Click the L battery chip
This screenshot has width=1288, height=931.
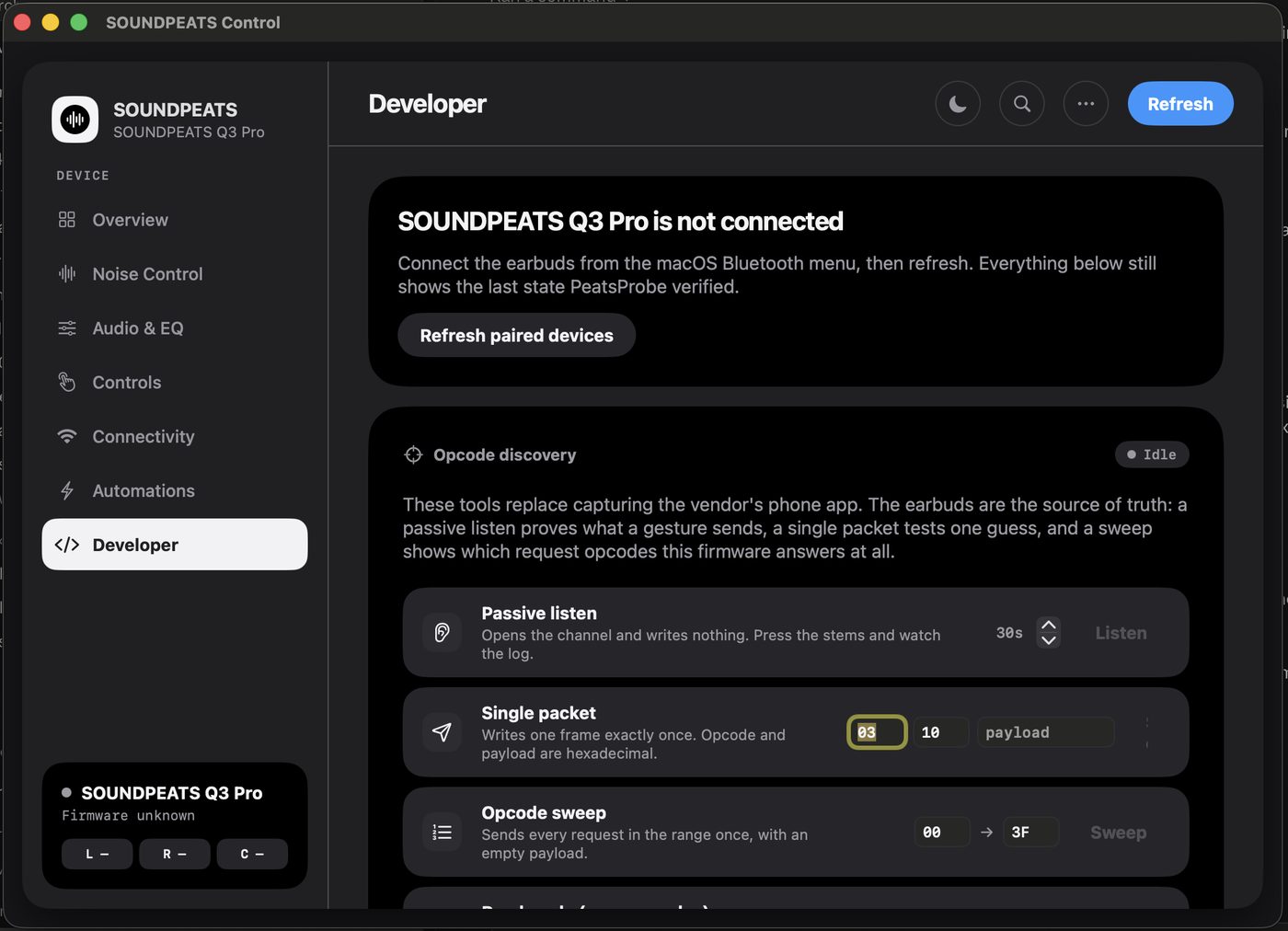coord(98,854)
